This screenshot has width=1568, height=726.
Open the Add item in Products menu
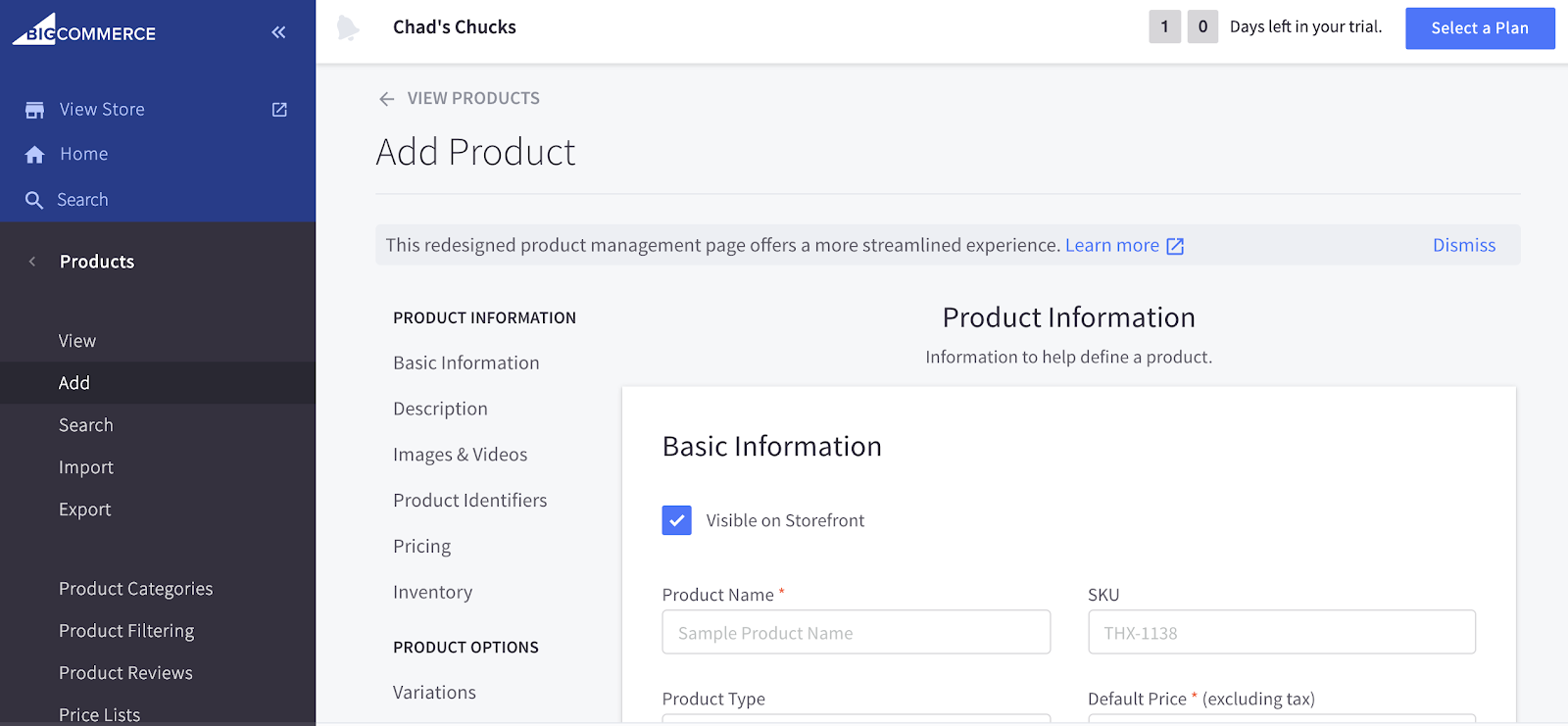point(74,383)
